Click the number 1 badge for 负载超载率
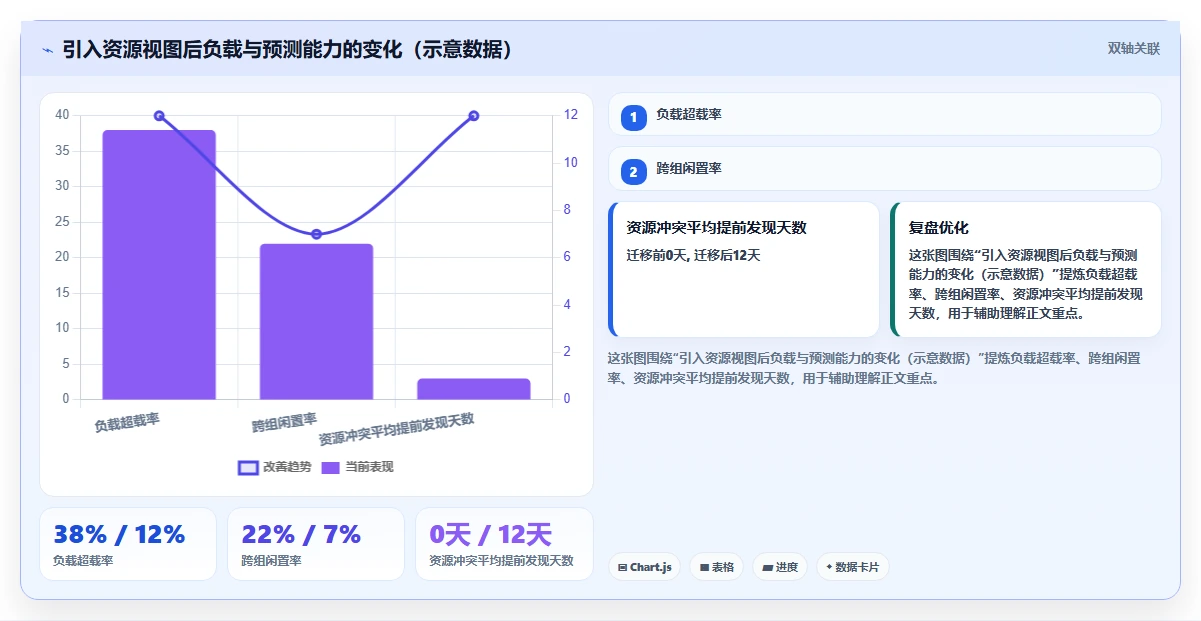The width and height of the screenshot is (1201, 621). (x=633, y=117)
